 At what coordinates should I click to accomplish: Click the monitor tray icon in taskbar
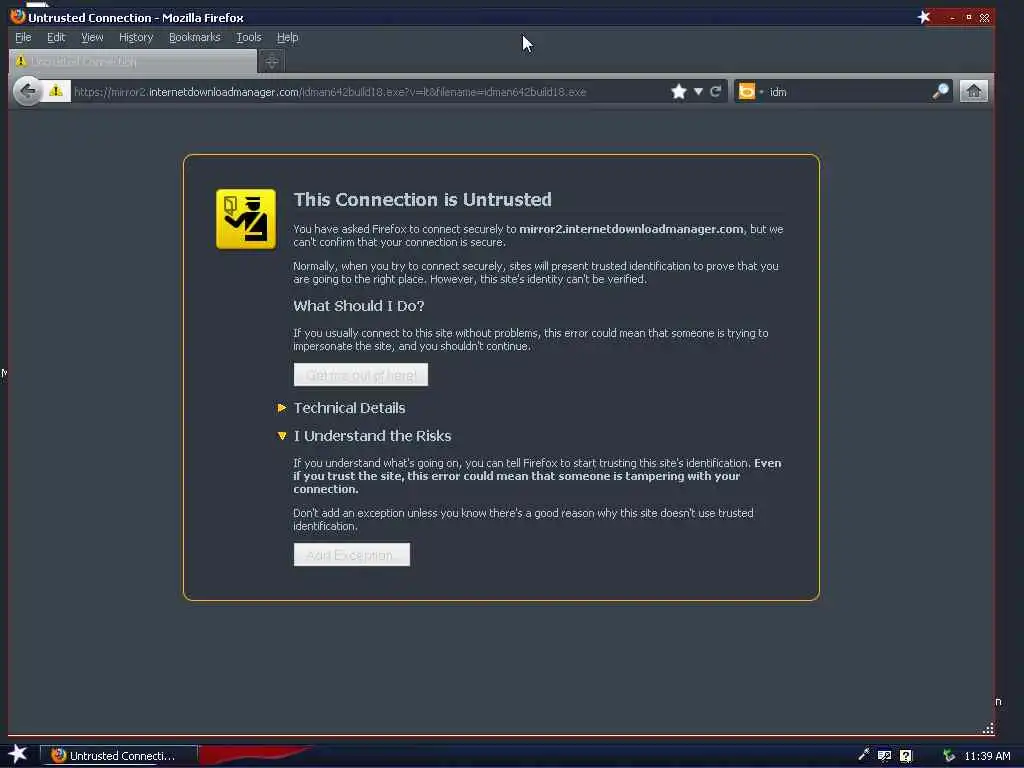click(884, 756)
